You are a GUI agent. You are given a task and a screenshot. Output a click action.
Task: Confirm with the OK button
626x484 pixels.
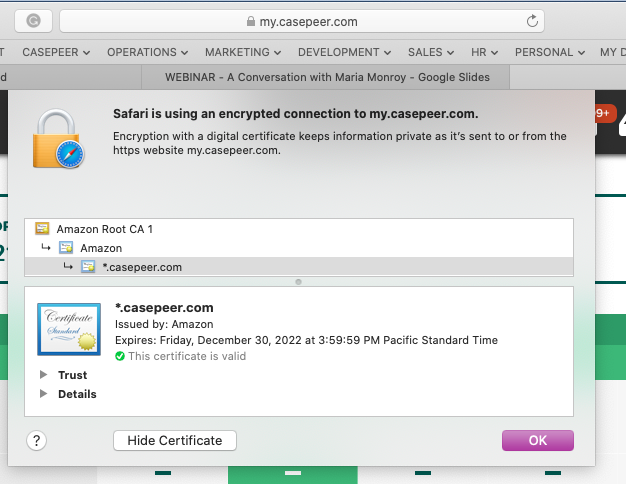coord(538,440)
